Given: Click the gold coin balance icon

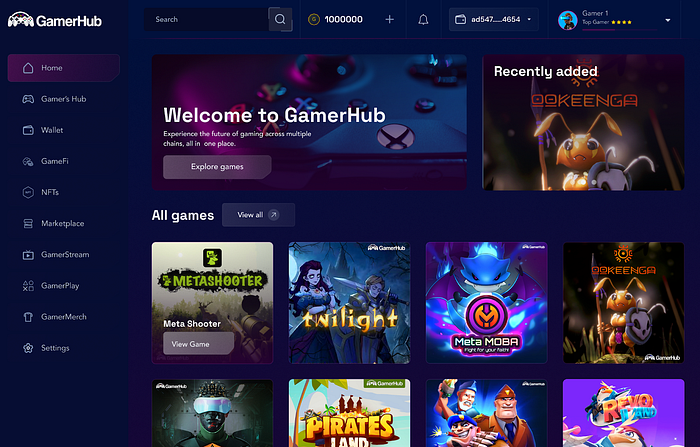Looking at the screenshot, I should click(x=314, y=19).
